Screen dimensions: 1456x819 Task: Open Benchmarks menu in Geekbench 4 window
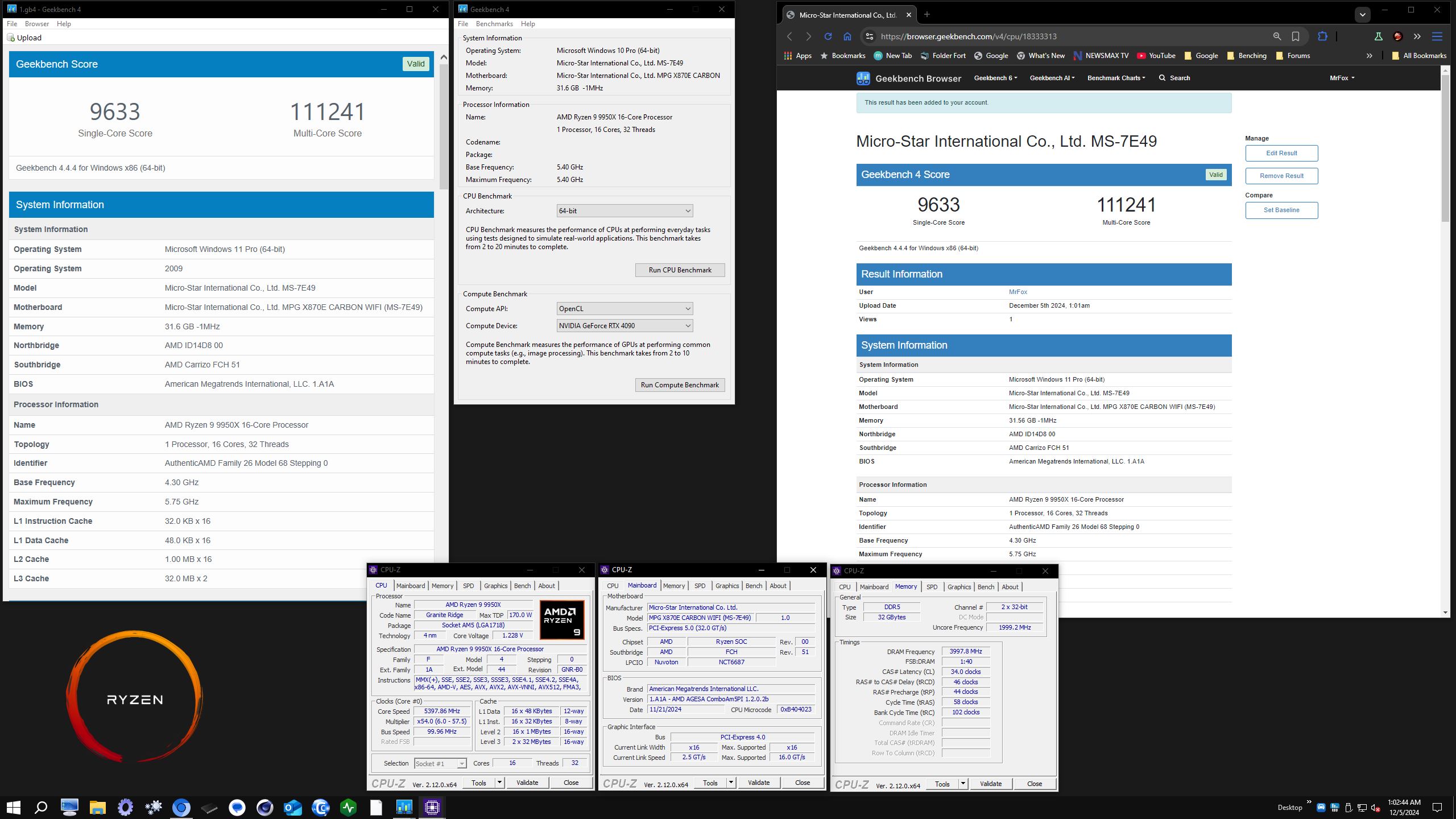pos(494,24)
